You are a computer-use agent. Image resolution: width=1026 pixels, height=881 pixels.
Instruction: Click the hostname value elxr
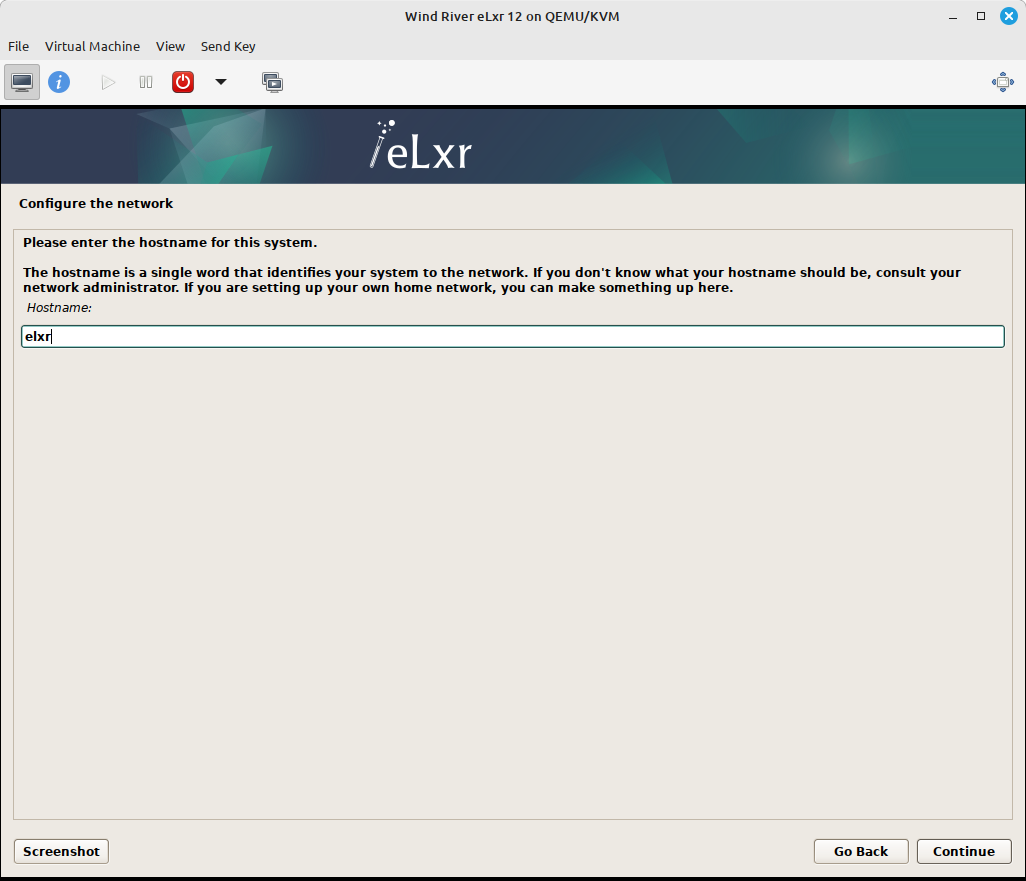click(x=37, y=336)
